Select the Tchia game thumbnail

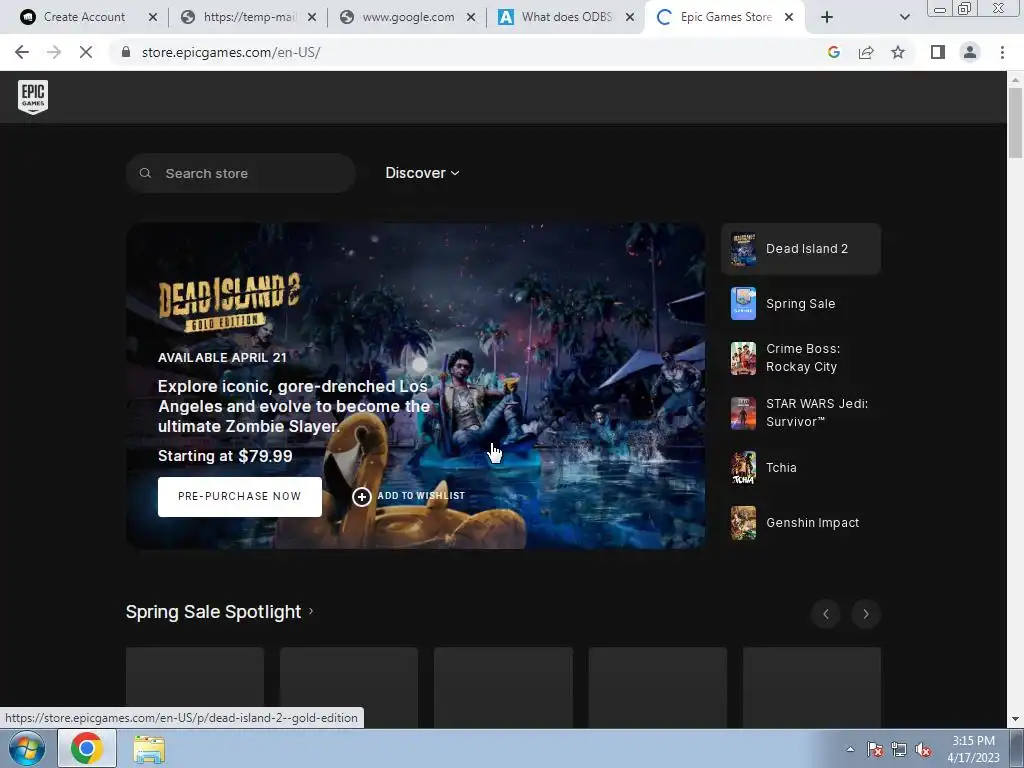tap(743, 468)
